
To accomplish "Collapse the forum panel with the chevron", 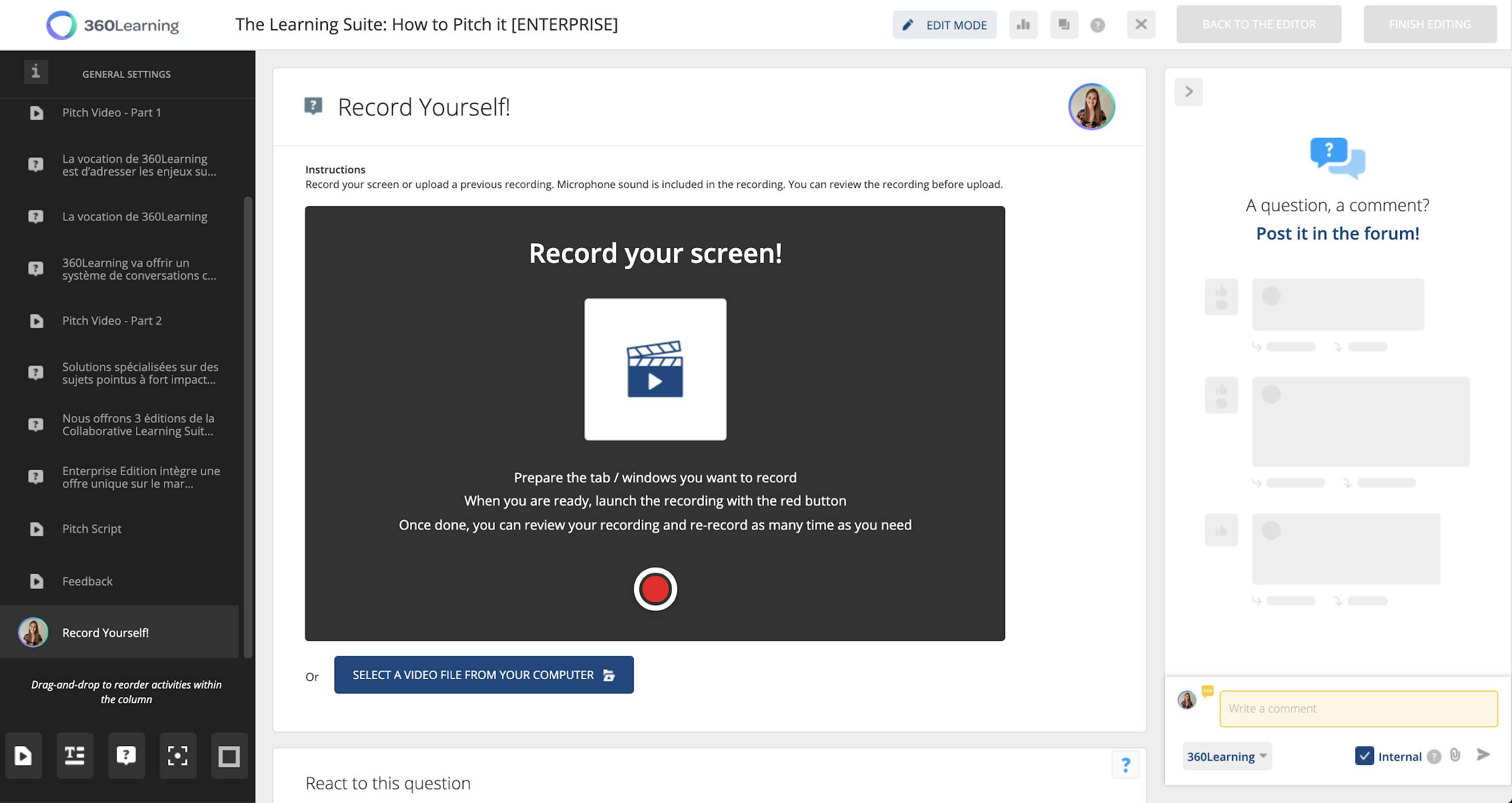I will click(1190, 92).
